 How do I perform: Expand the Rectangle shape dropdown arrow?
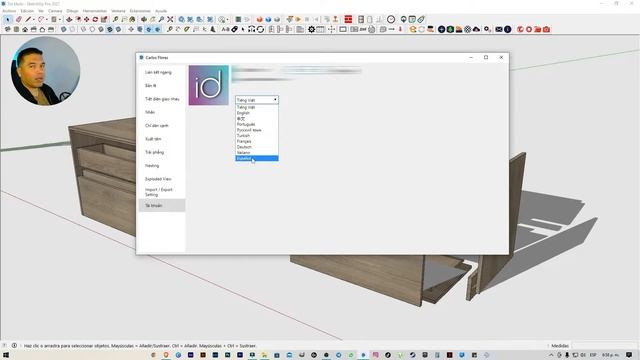(60, 19)
